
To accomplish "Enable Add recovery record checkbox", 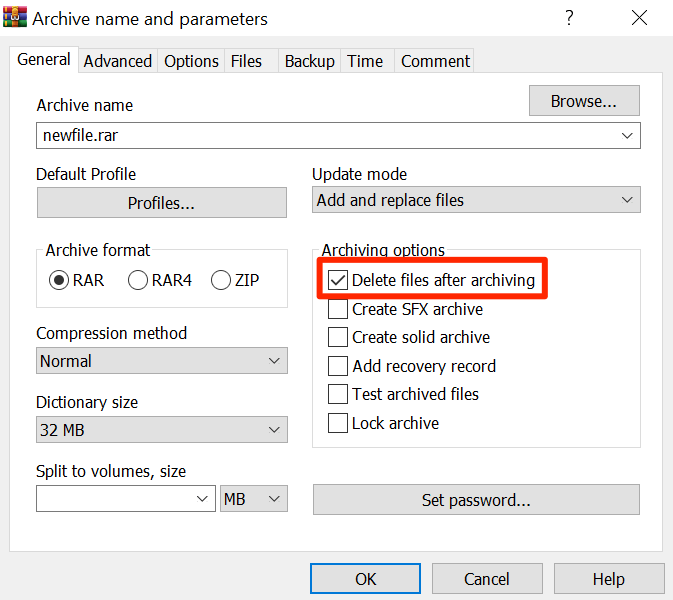I will pos(338,366).
